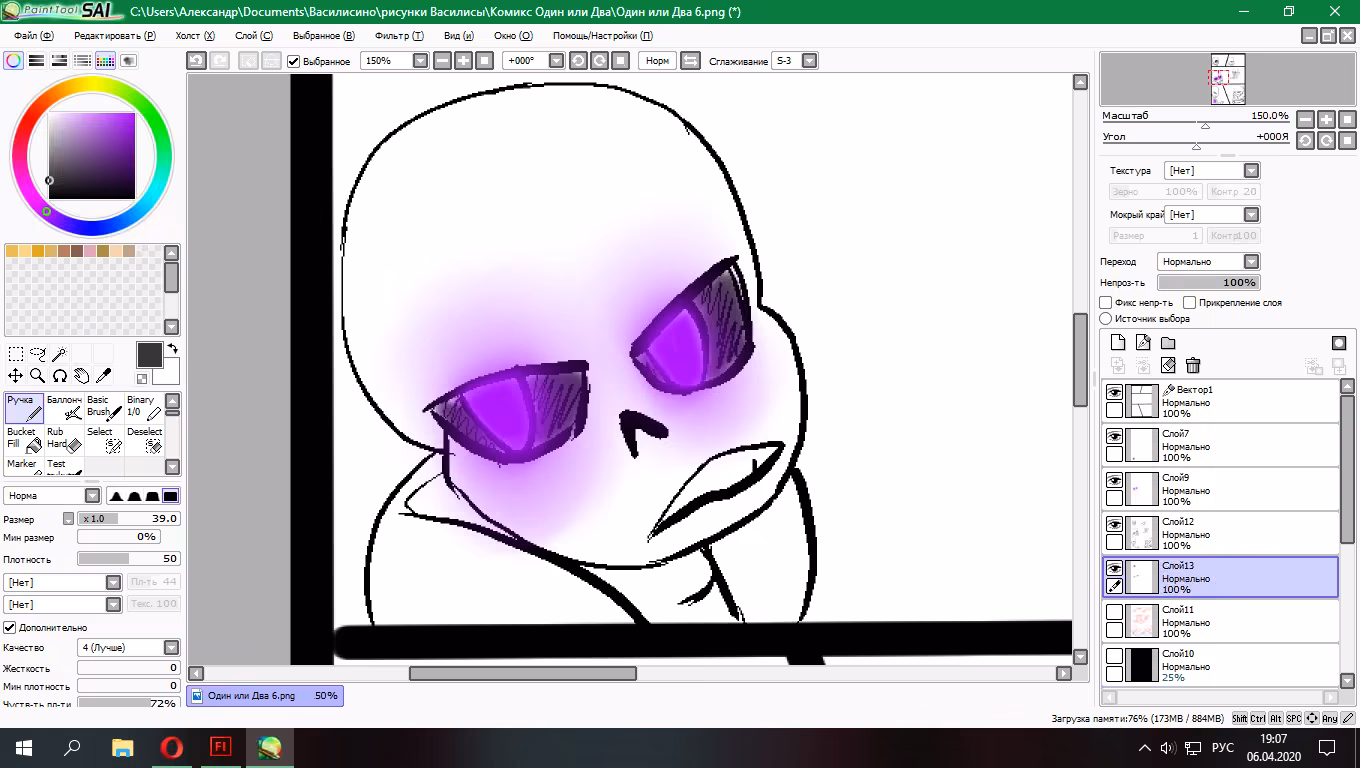Show the Слой11 layer
Screen dimensions: 1360x768
tap(1114, 614)
